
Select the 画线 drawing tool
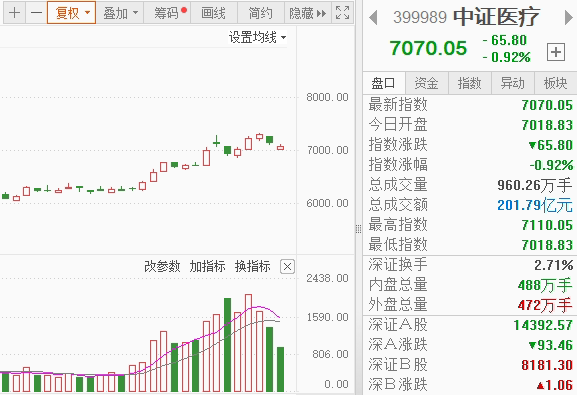[213, 13]
